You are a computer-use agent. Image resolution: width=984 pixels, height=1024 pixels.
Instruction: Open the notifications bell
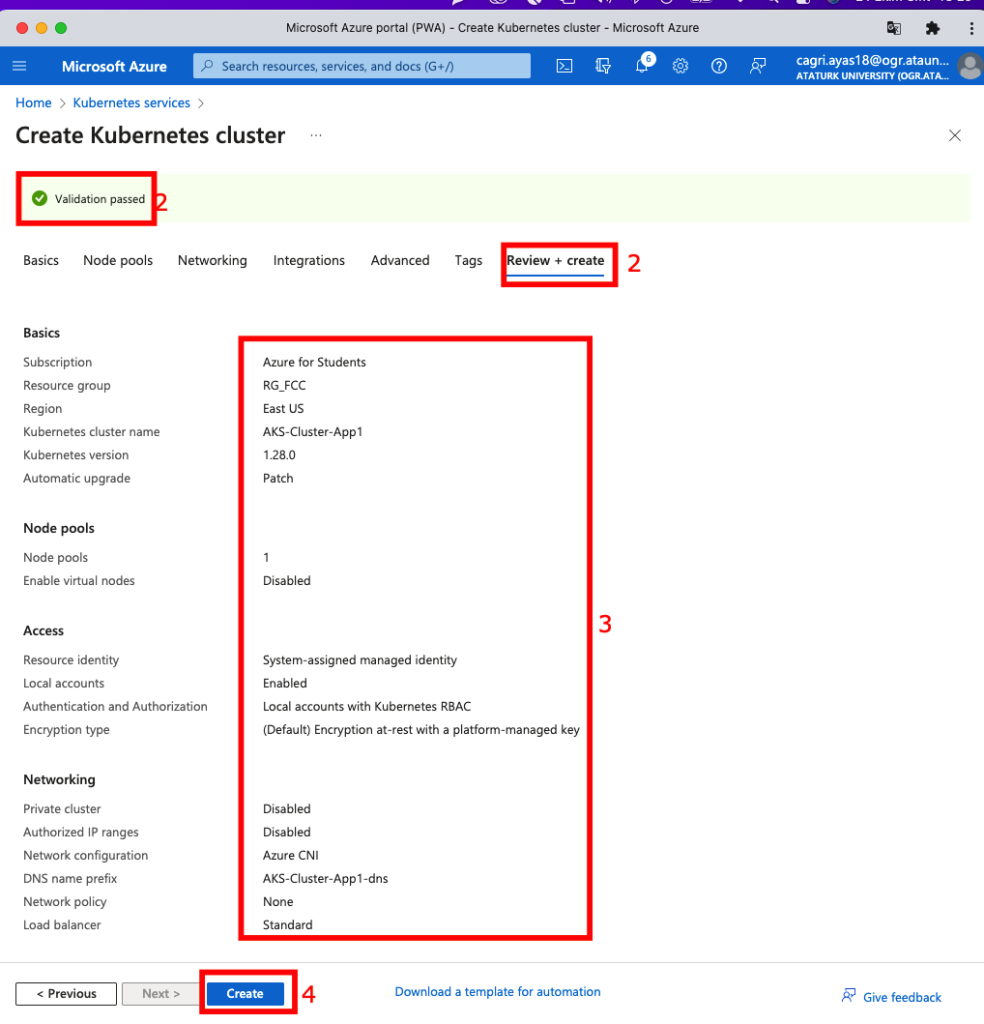point(642,66)
